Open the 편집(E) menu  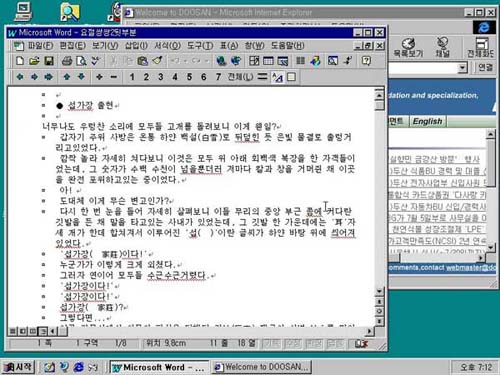[x=73, y=46]
